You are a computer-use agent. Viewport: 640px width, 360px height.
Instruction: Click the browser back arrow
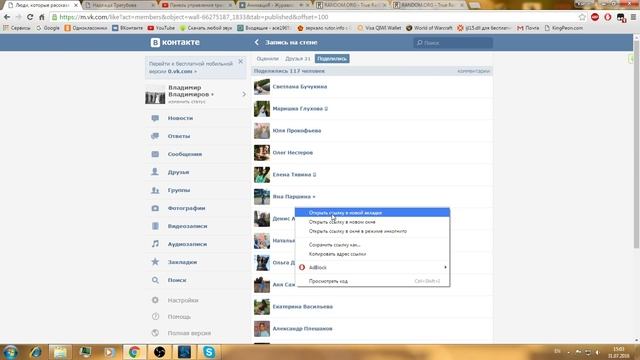click(x=7, y=17)
